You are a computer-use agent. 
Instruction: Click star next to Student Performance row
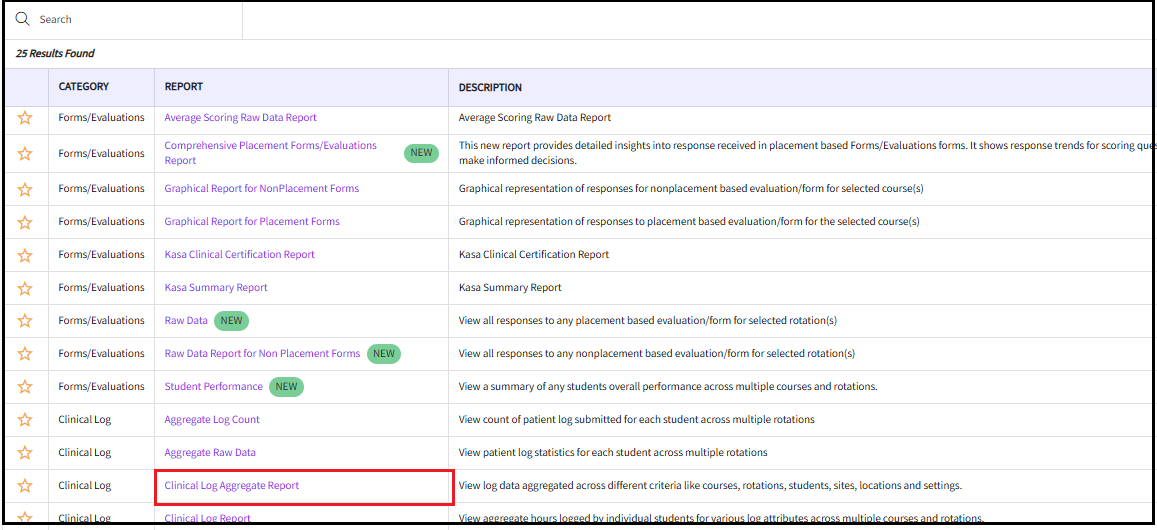tap(25, 387)
